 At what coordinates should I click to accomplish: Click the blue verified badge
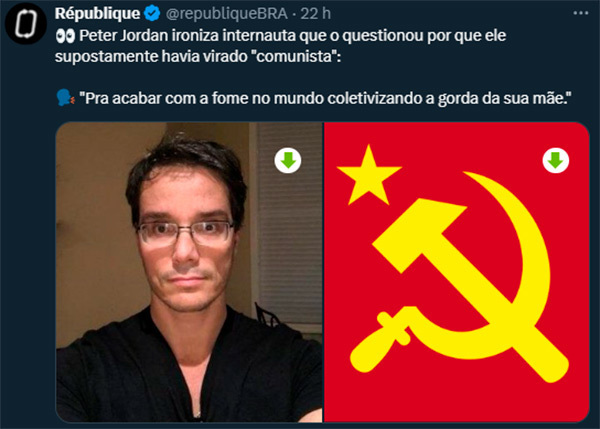pyautogui.click(x=152, y=14)
